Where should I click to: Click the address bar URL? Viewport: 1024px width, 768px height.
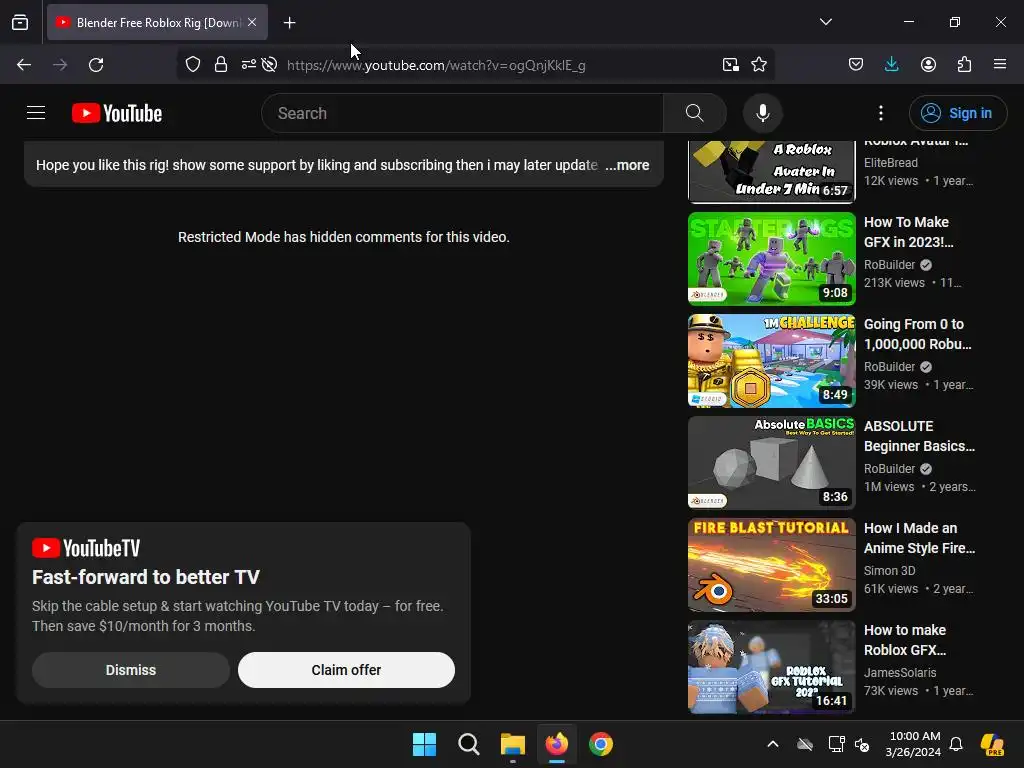tap(436, 65)
